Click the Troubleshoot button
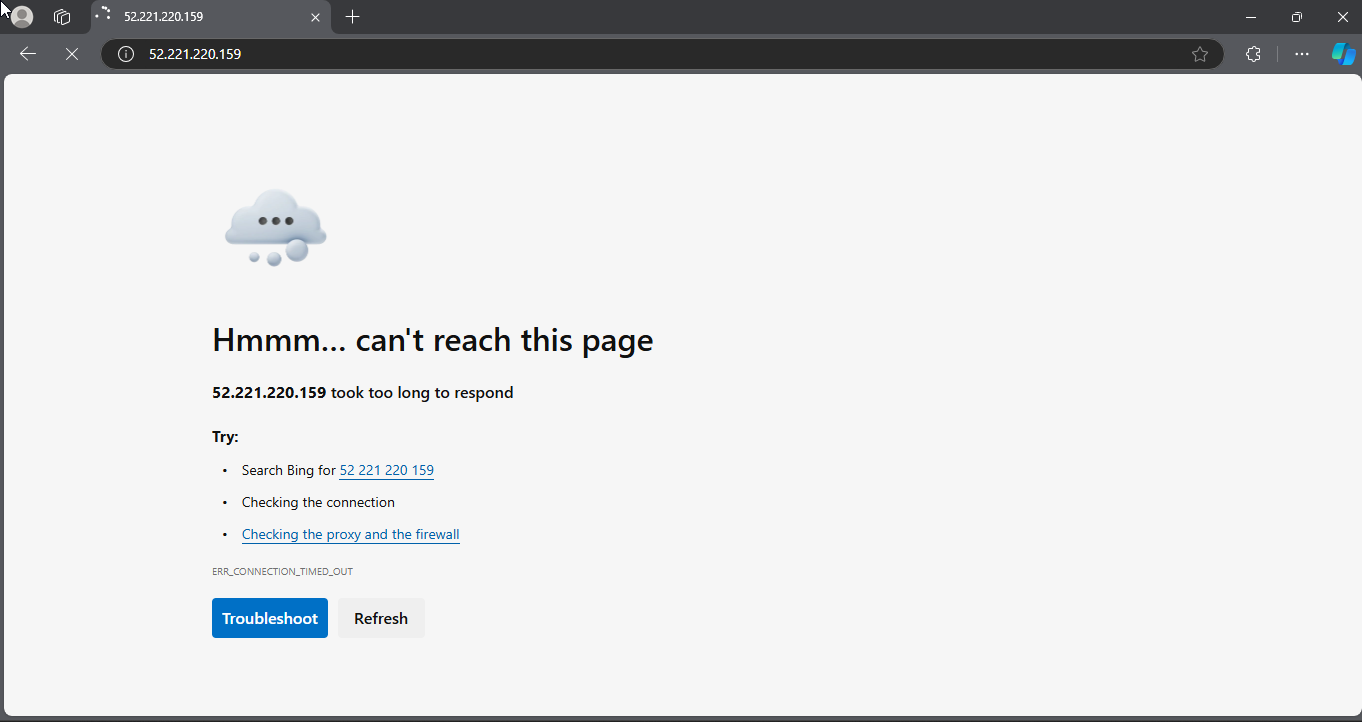Screen dimensions: 1362x722 (270, 618)
